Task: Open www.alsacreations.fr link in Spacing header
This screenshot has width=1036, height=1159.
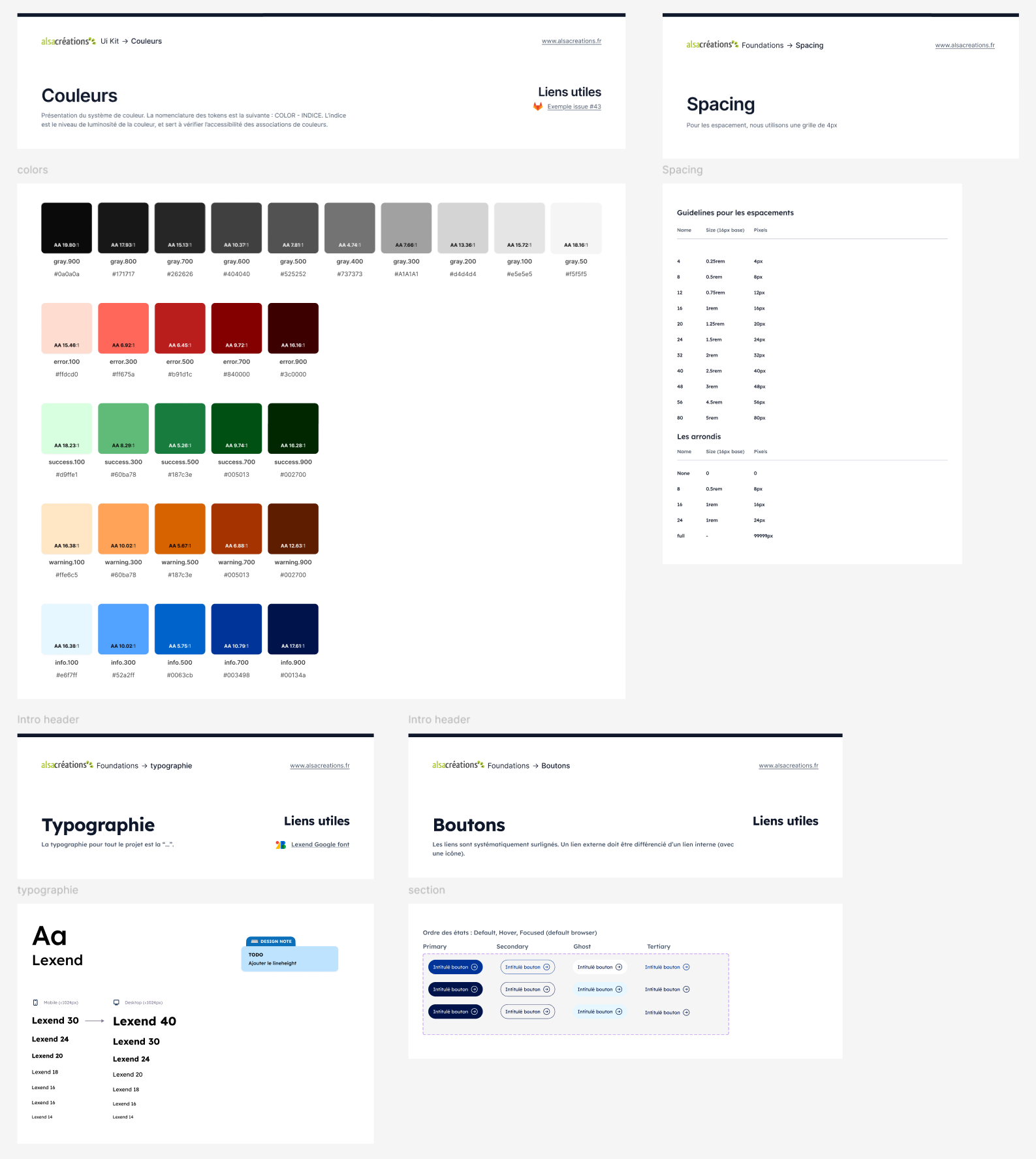Action: pyautogui.click(x=965, y=46)
